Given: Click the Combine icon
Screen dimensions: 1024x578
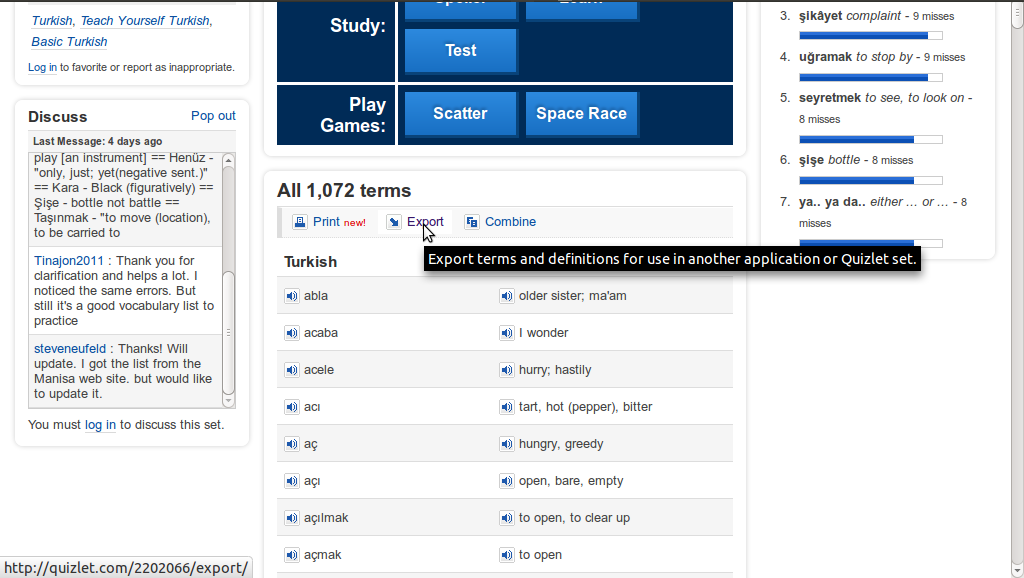Looking at the screenshot, I should point(470,221).
